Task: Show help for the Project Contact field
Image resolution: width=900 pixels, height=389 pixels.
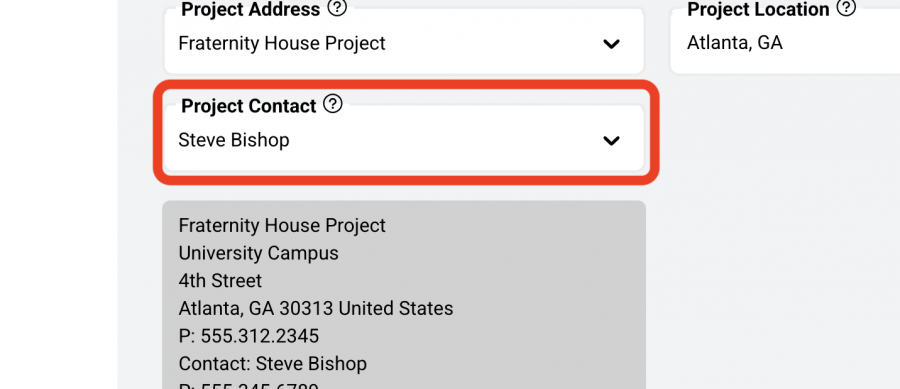Action: coord(333,104)
